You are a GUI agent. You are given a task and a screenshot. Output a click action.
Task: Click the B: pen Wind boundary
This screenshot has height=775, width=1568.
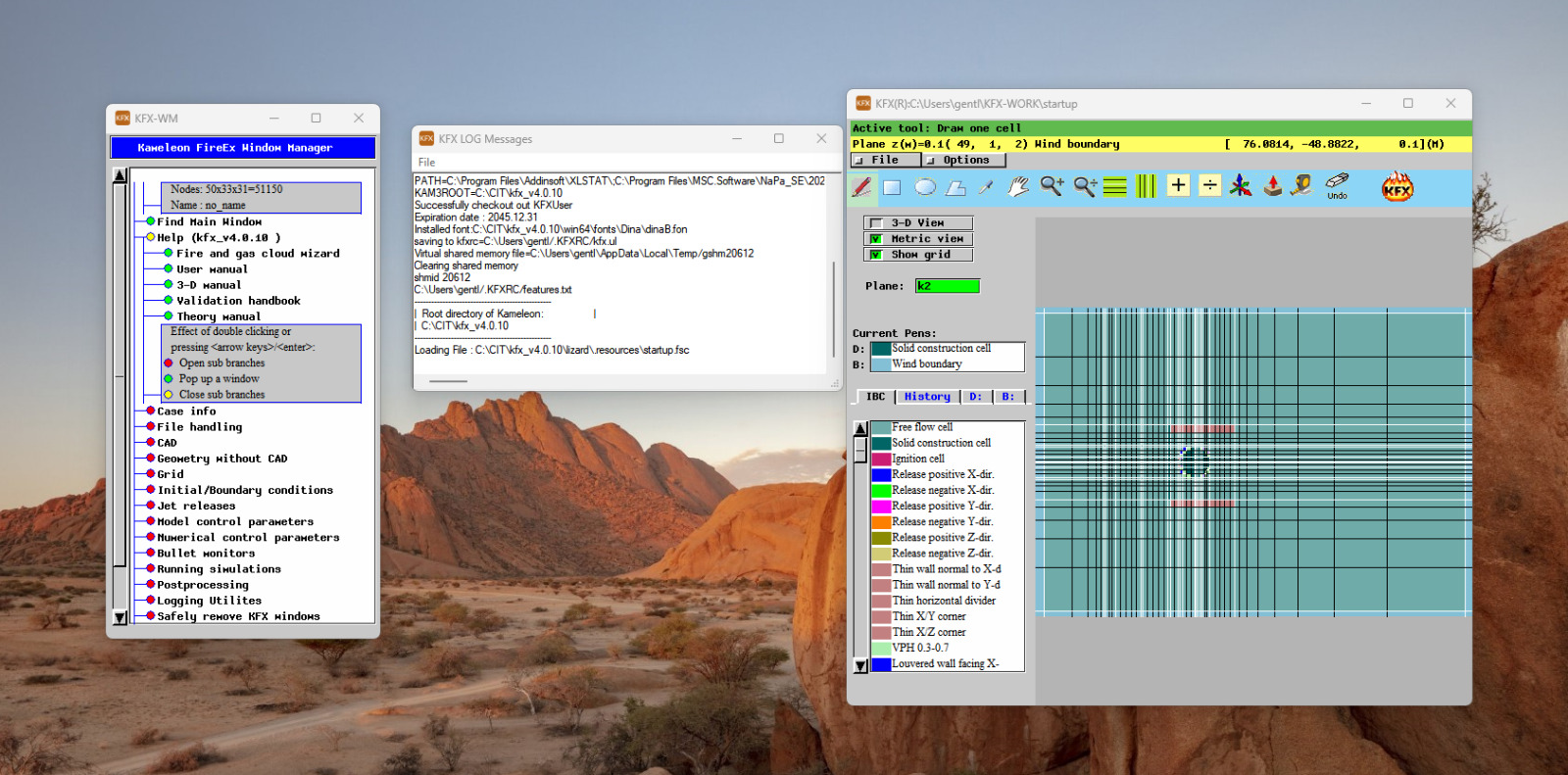(948, 364)
